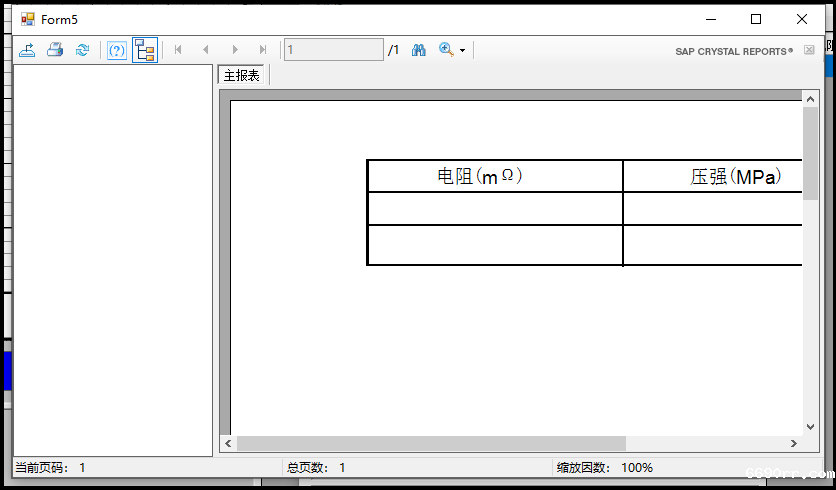Click the horizontal scrollbar right arrow
The height and width of the screenshot is (490, 836).
pyautogui.click(x=794, y=443)
